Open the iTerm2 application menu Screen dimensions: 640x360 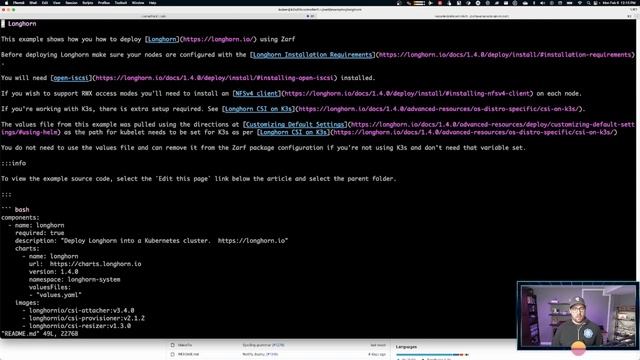click(19, 2)
